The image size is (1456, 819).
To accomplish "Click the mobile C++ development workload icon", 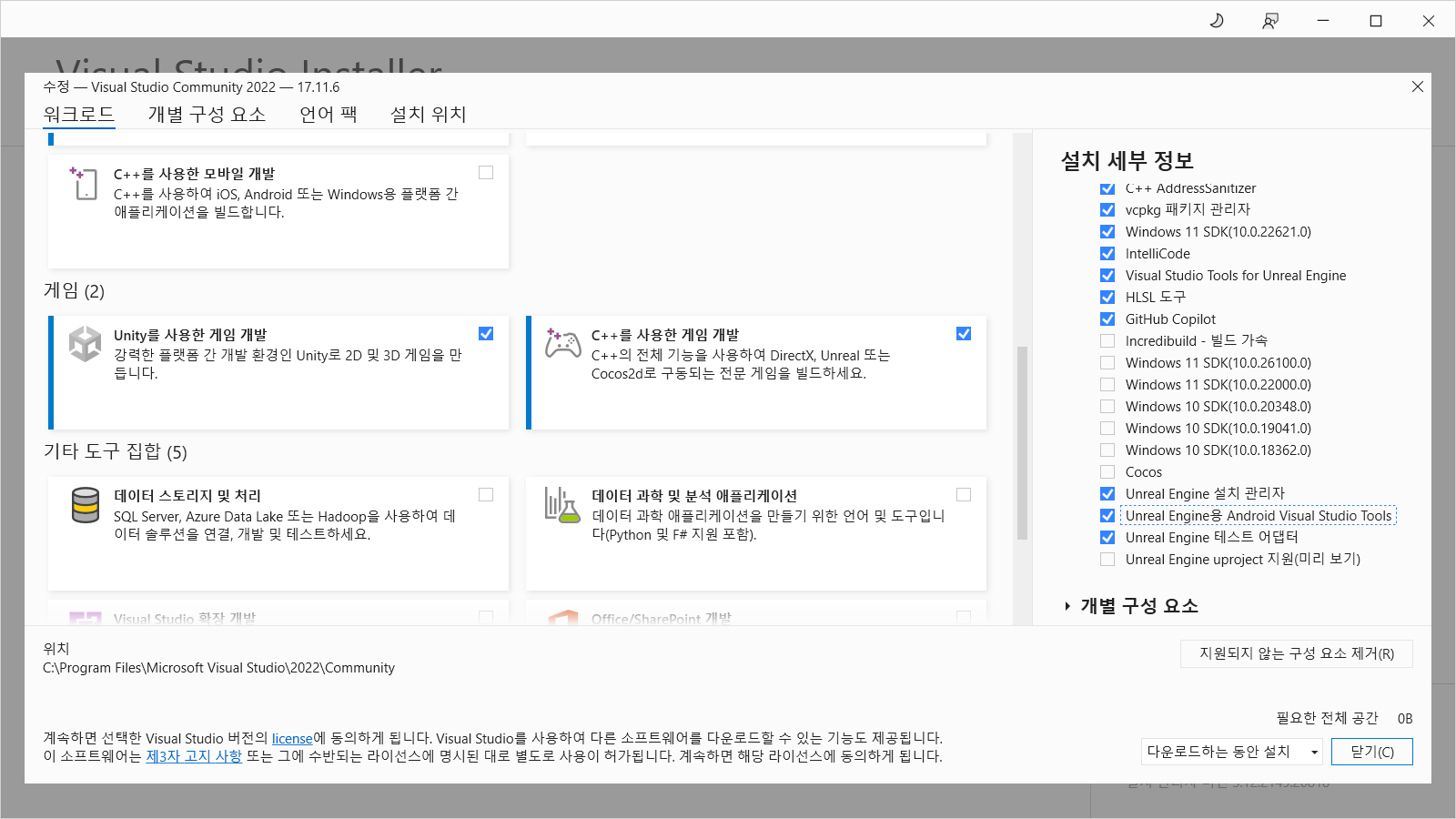I will pos(84,183).
